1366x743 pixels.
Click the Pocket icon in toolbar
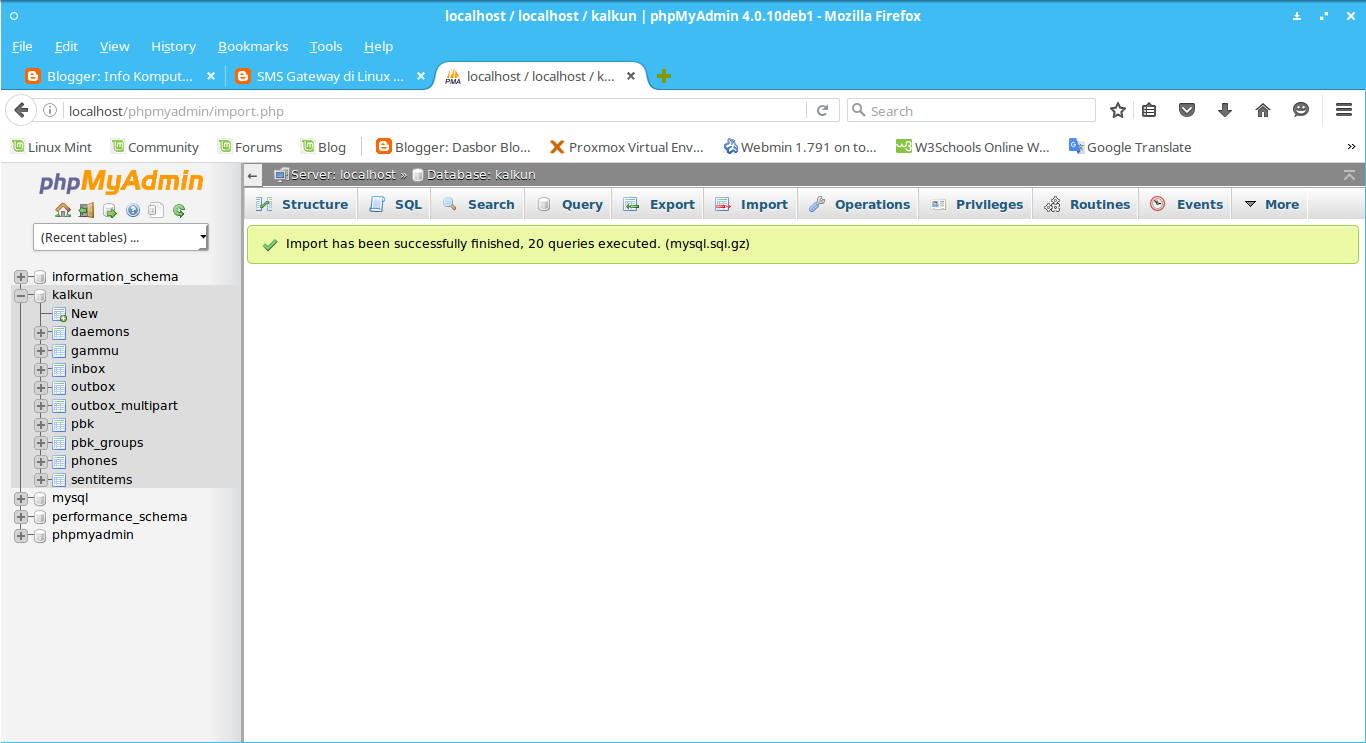click(1186, 111)
